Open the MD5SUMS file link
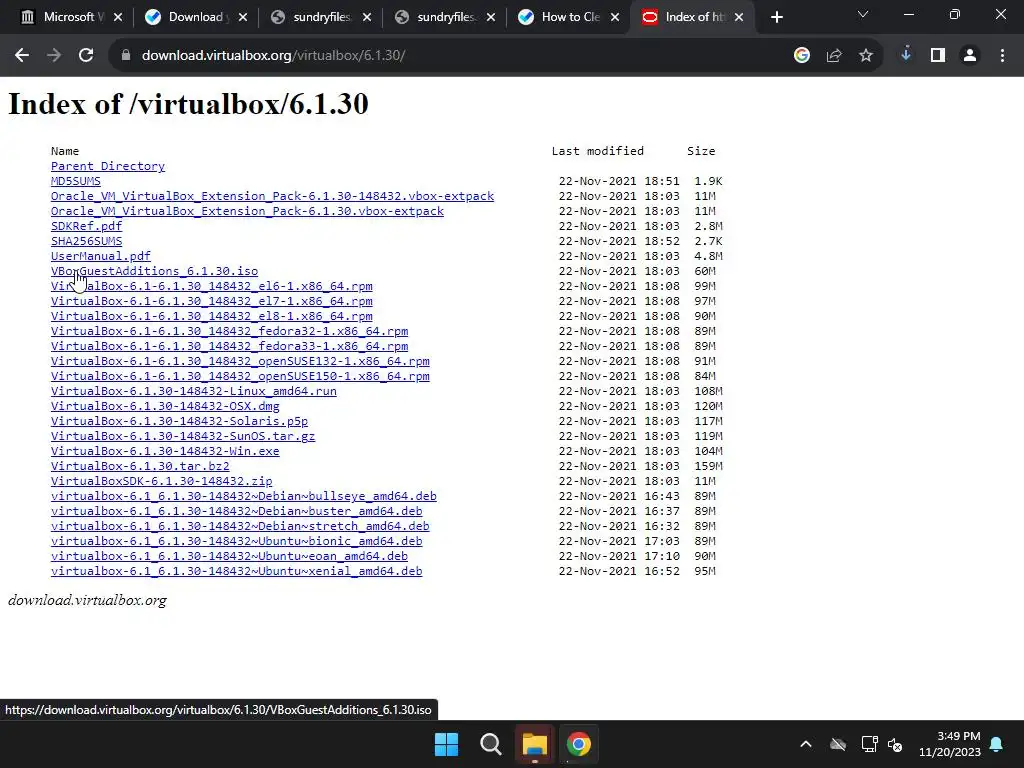 coord(76,182)
